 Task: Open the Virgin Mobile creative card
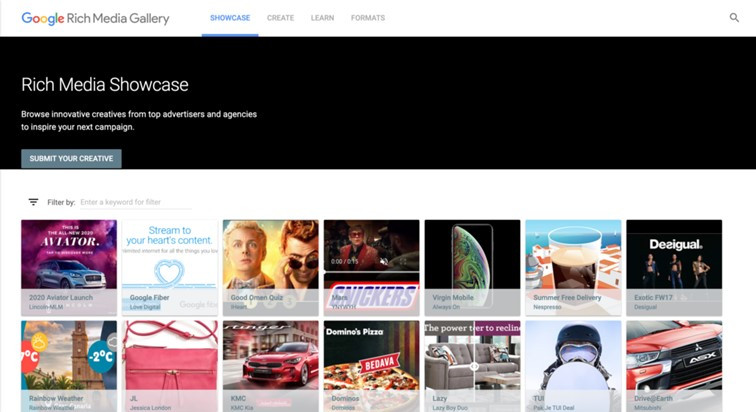472,267
